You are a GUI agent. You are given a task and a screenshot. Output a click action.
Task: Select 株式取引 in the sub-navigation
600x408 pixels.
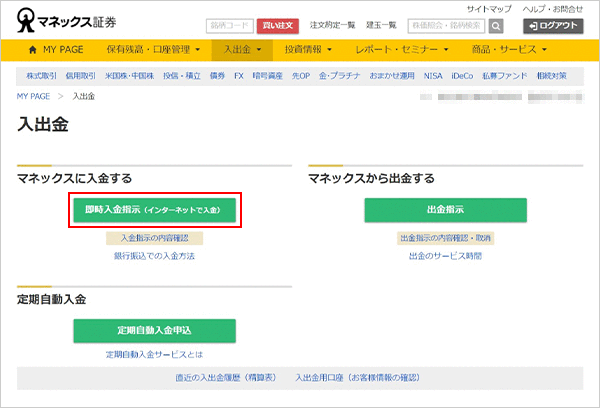[x=40, y=76]
